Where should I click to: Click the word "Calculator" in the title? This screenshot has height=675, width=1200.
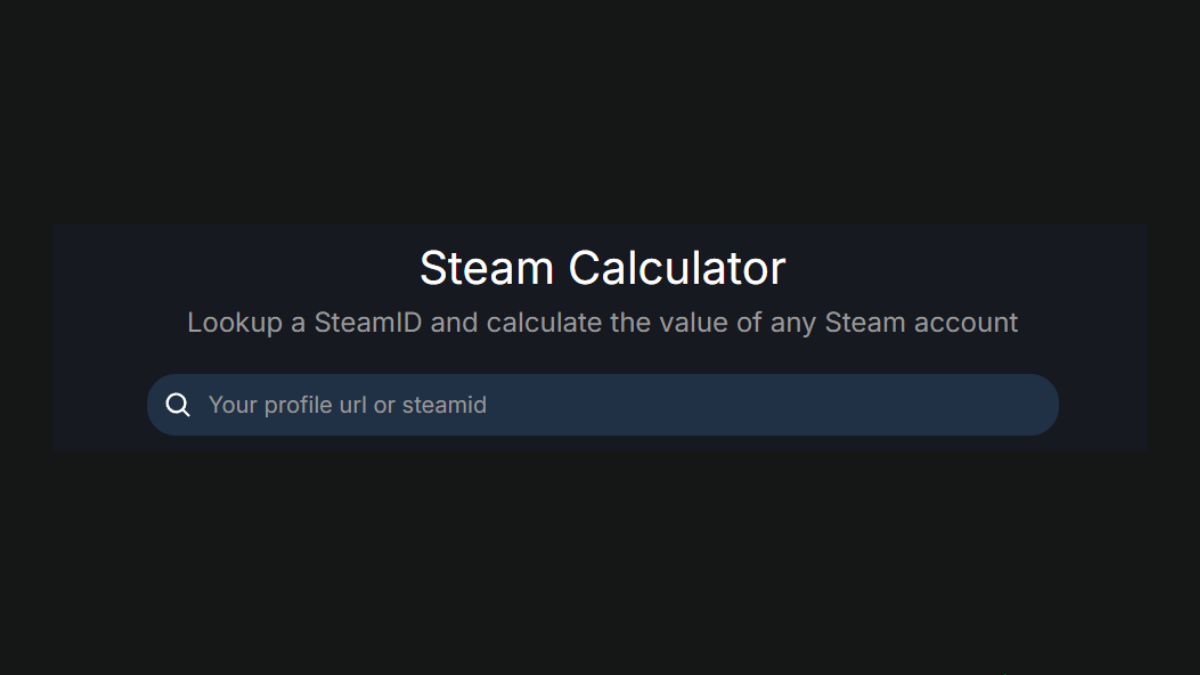pos(677,268)
